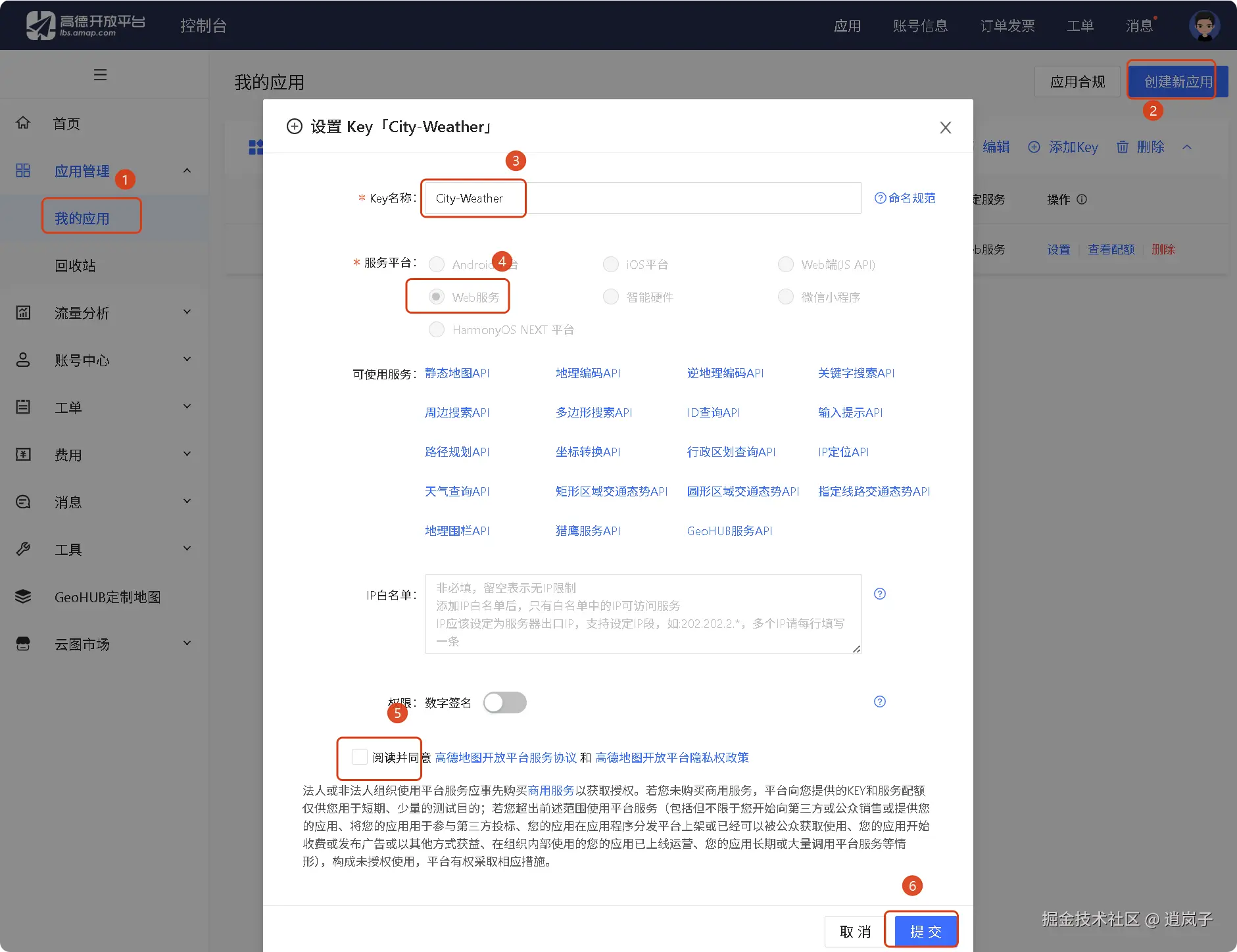Collapse the application card chevron

pyautogui.click(x=1187, y=147)
